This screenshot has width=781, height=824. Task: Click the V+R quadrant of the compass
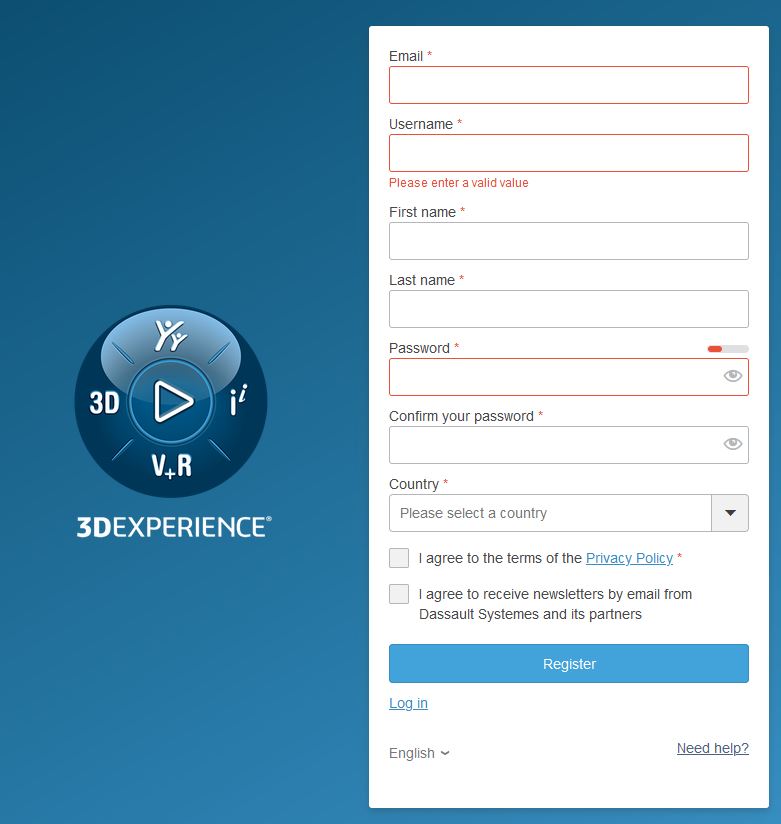pos(171,465)
